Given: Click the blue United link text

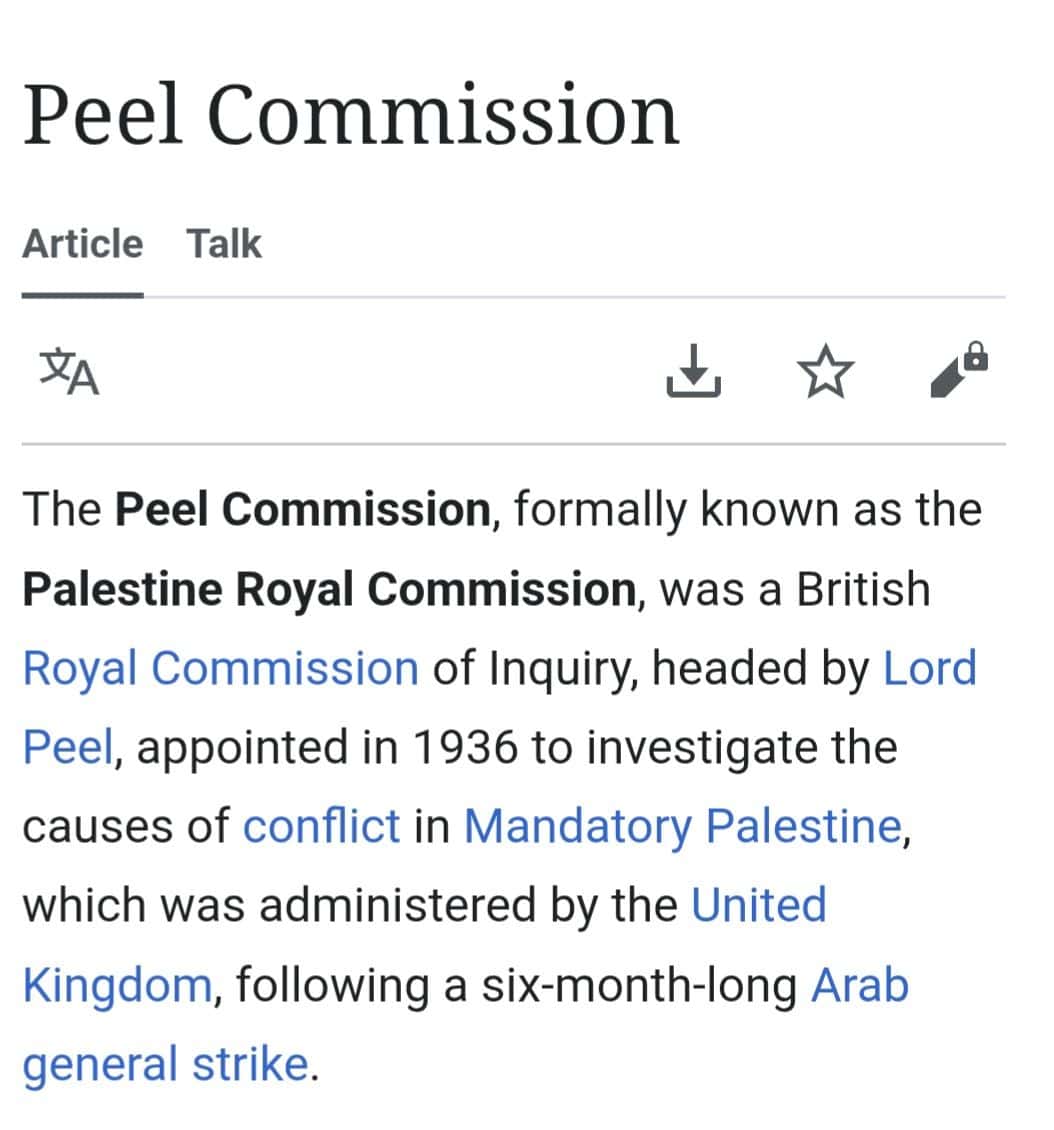Looking at the screenshot, I should tap(759, 904).
